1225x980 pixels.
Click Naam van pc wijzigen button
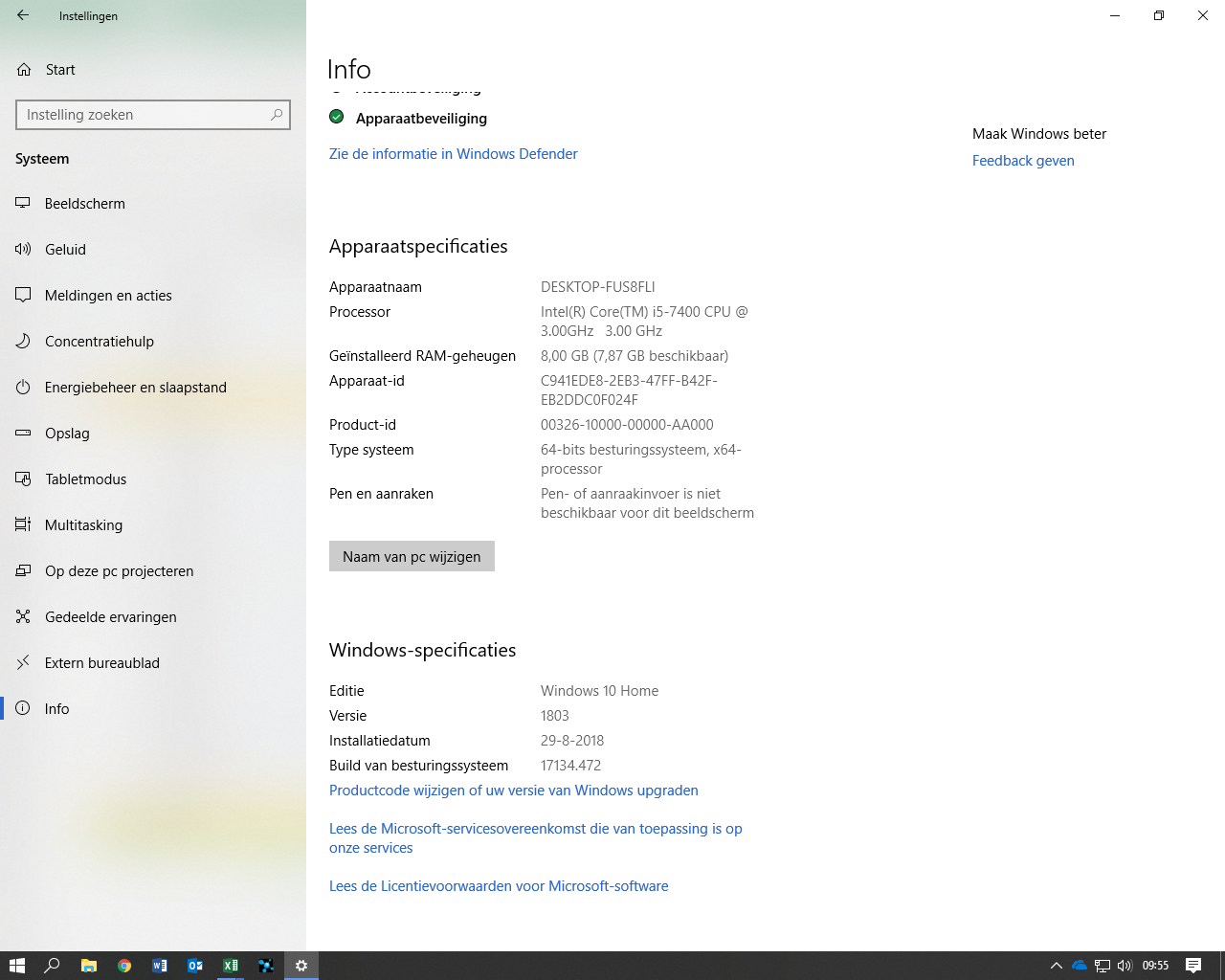click(412, 557)
